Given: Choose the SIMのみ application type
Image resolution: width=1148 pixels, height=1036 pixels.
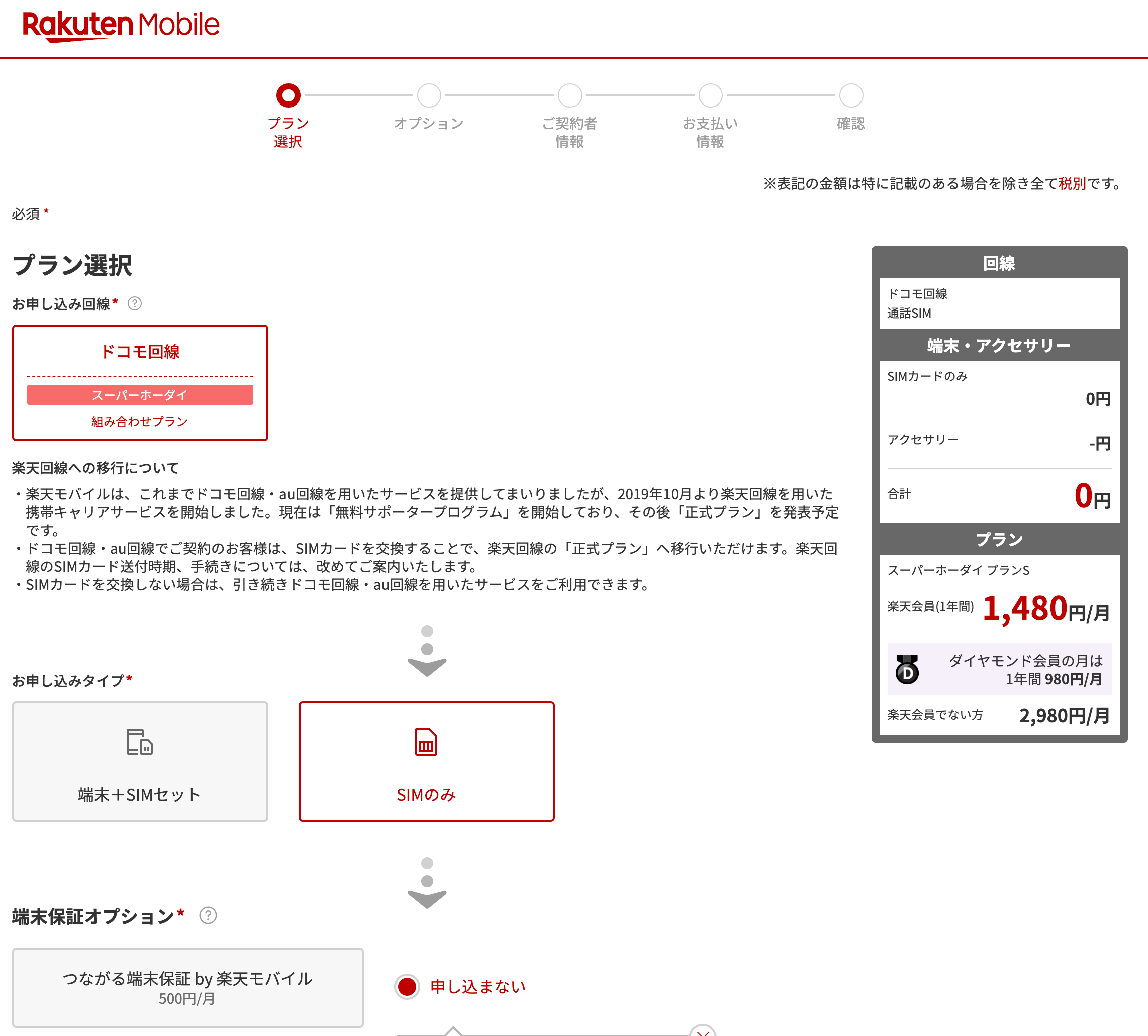Looking at the screenshot, I should click(x=427, y=762).
